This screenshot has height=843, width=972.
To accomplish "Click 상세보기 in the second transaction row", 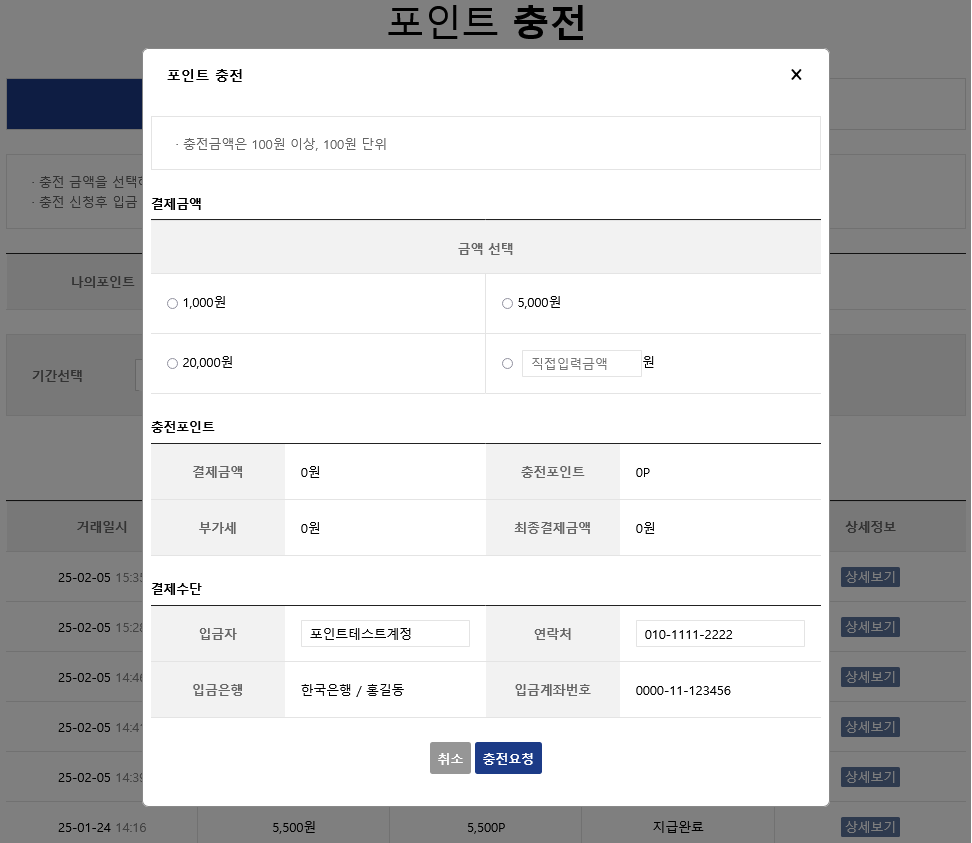I will pos(870,627).
